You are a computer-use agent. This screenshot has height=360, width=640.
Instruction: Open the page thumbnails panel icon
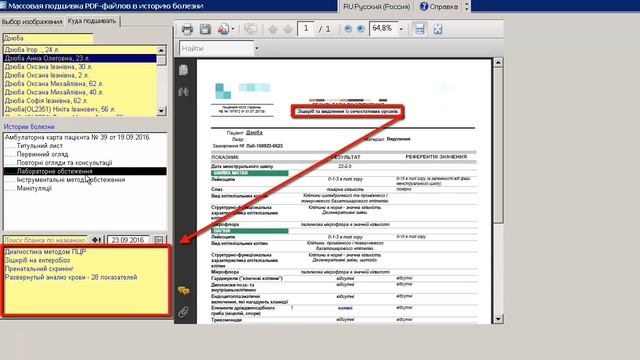click(184, 70)
